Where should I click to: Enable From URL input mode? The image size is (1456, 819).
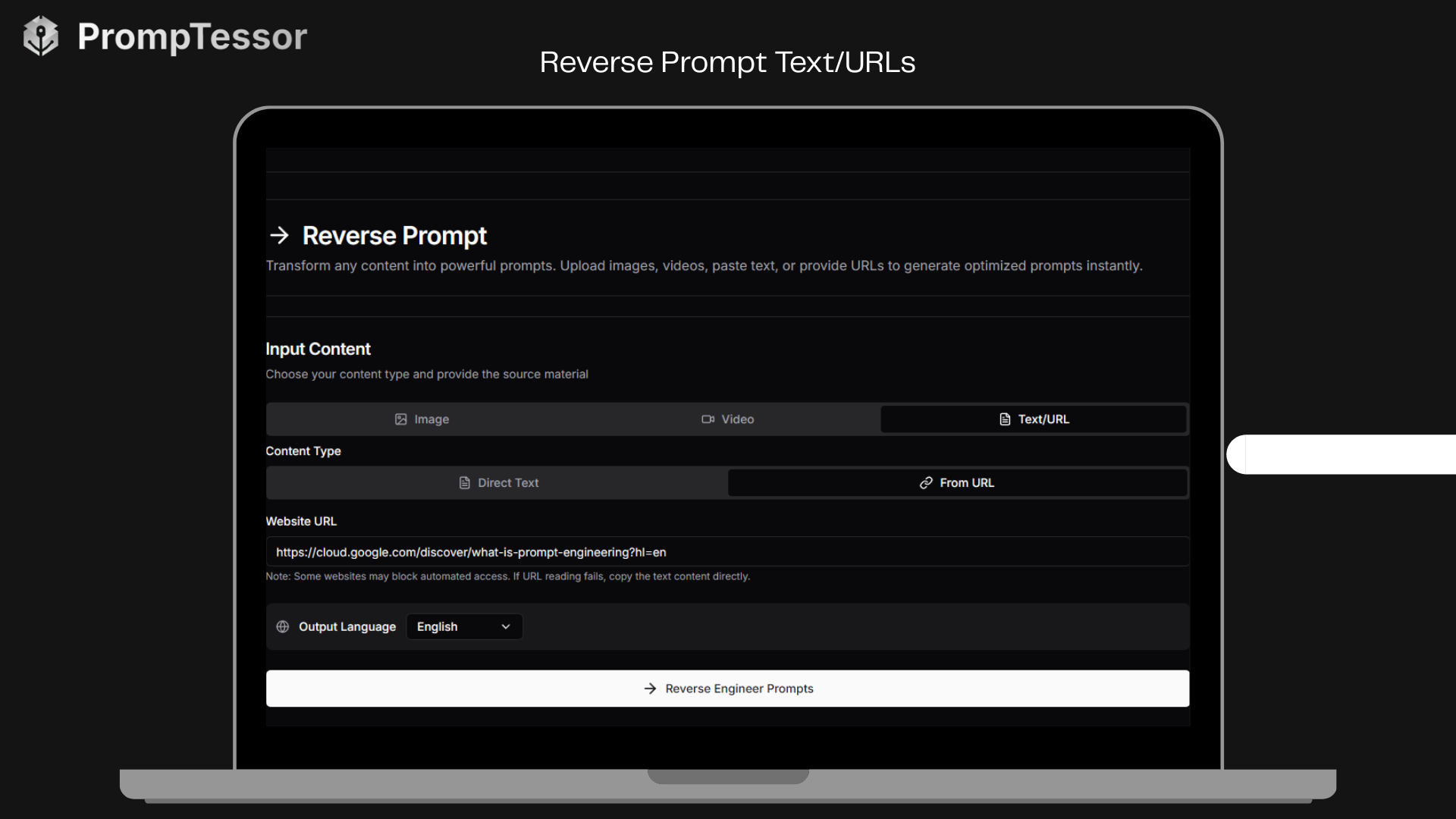(x=957, y=482)
